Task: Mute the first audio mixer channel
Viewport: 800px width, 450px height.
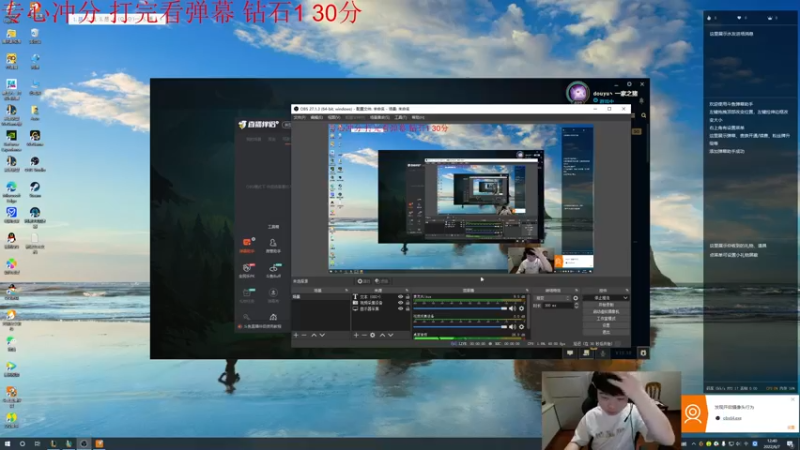Action: 512,308
